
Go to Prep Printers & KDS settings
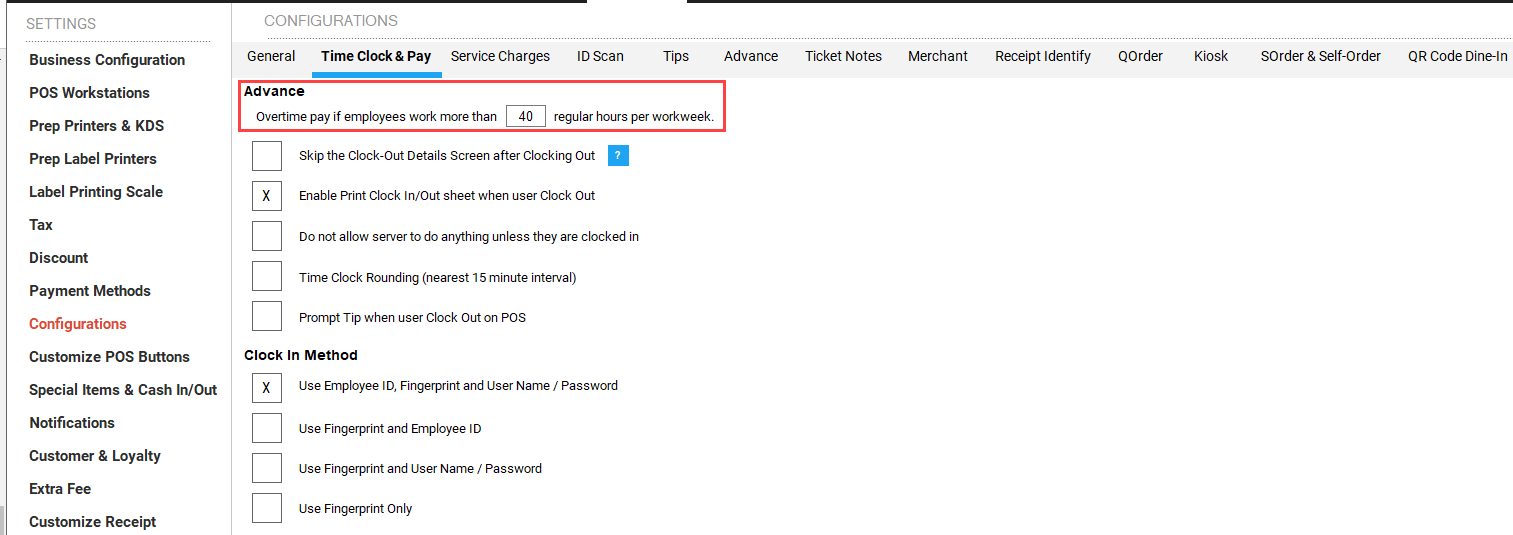[x=96, y=126]
